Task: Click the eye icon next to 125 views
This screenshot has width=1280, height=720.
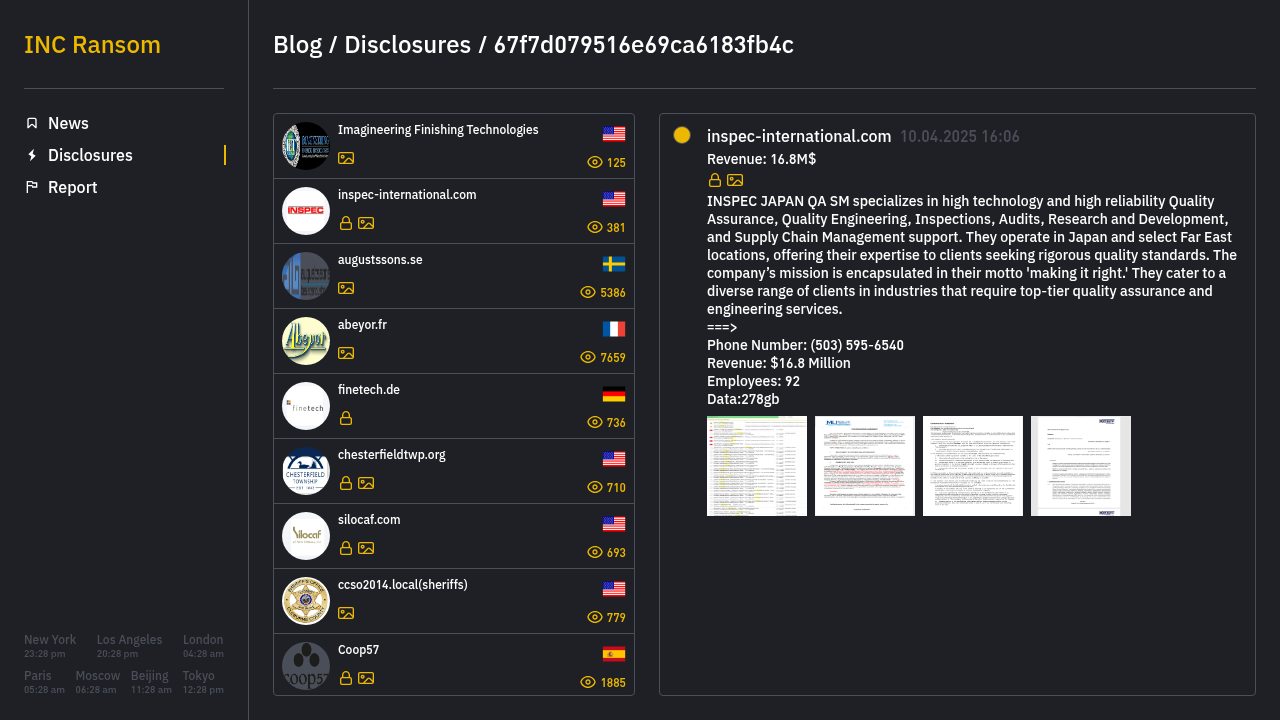Action: (595, 162)
